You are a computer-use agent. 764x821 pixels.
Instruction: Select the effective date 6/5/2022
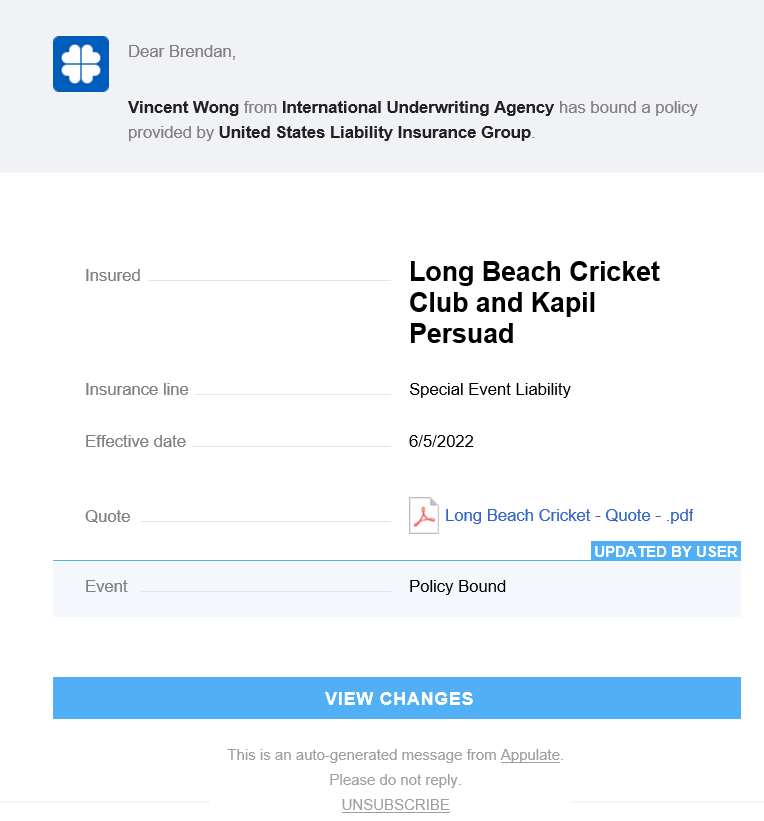click(x=441, y=441)
